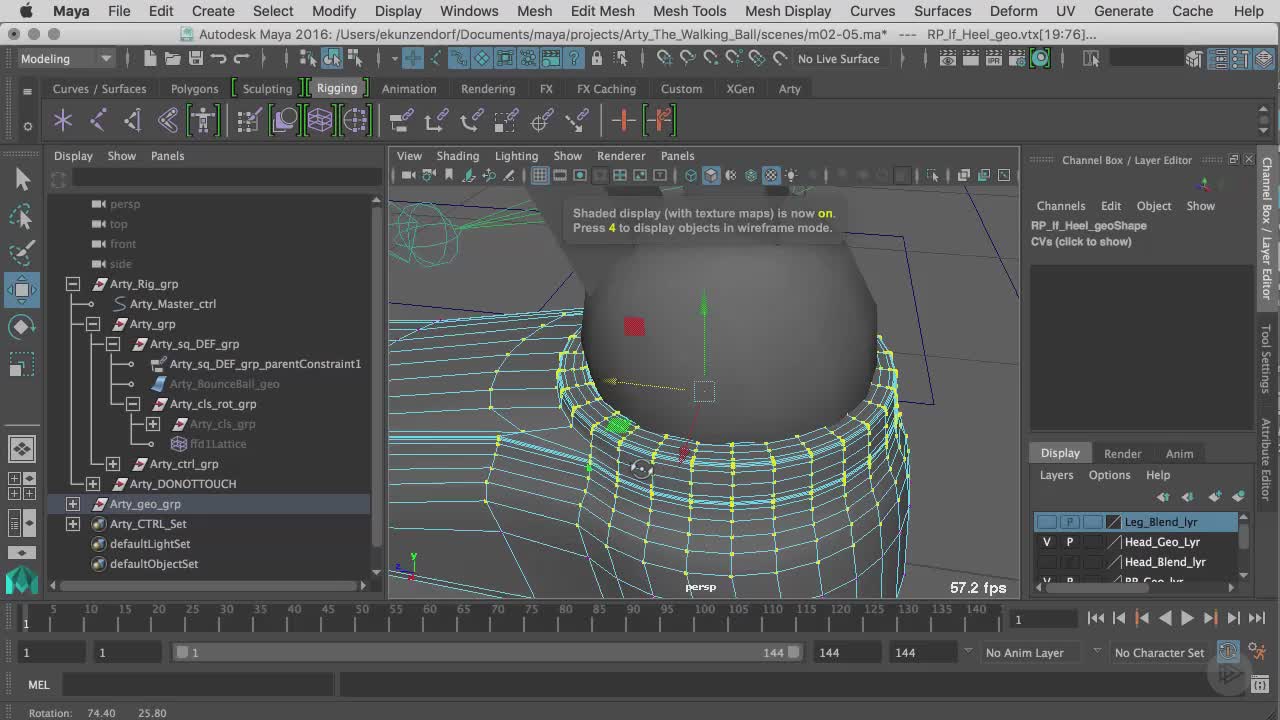Expand the Arty_DONOTTOUCH node
This screenshot has height=720, width=1280.
tap(93, 484)
